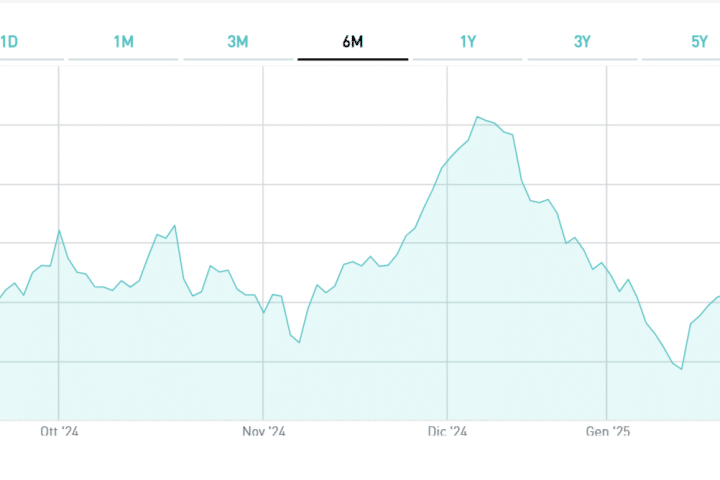Click the chart line's rightmost visible point

[x=718, y=297]
